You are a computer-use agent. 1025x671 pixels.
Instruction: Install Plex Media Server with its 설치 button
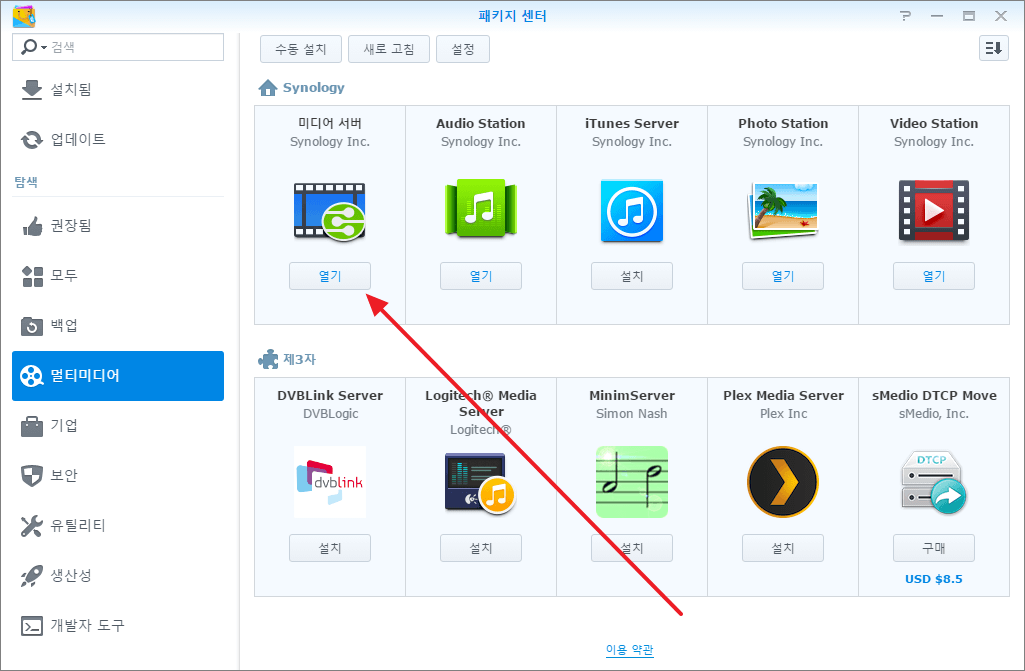coord(782,548)
